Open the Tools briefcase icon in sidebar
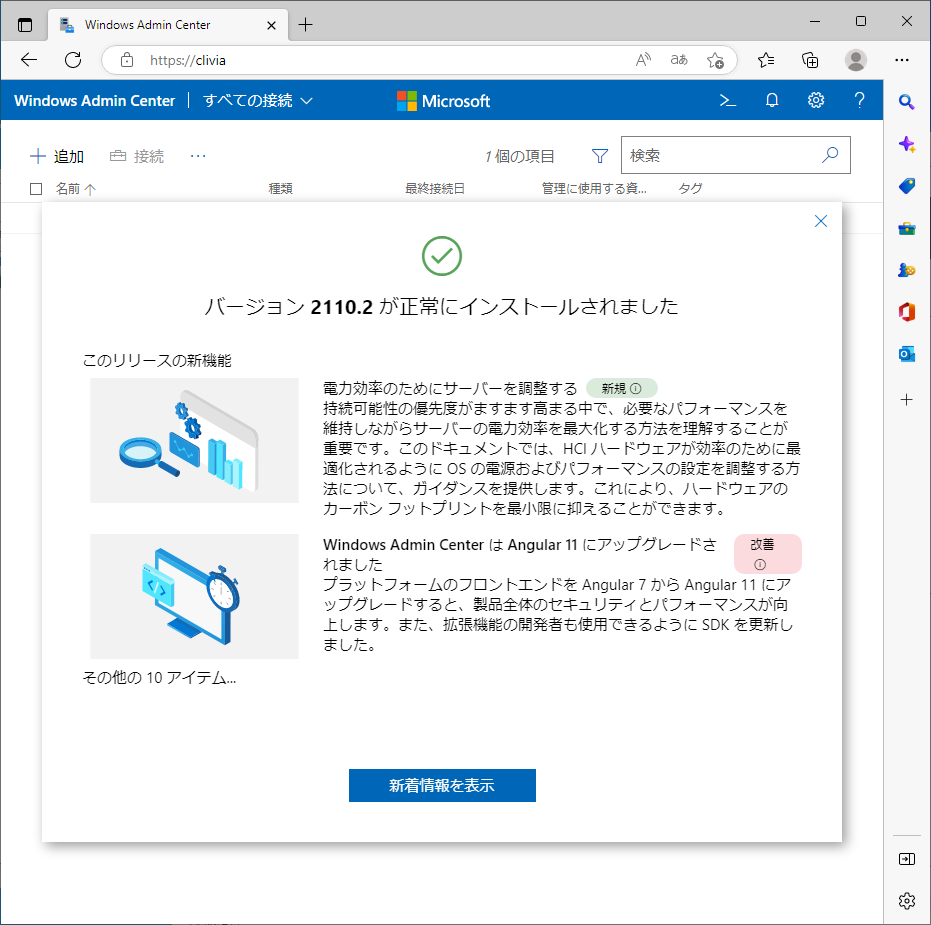Screen dimensions: 931x925 click(x=906, y=229)
